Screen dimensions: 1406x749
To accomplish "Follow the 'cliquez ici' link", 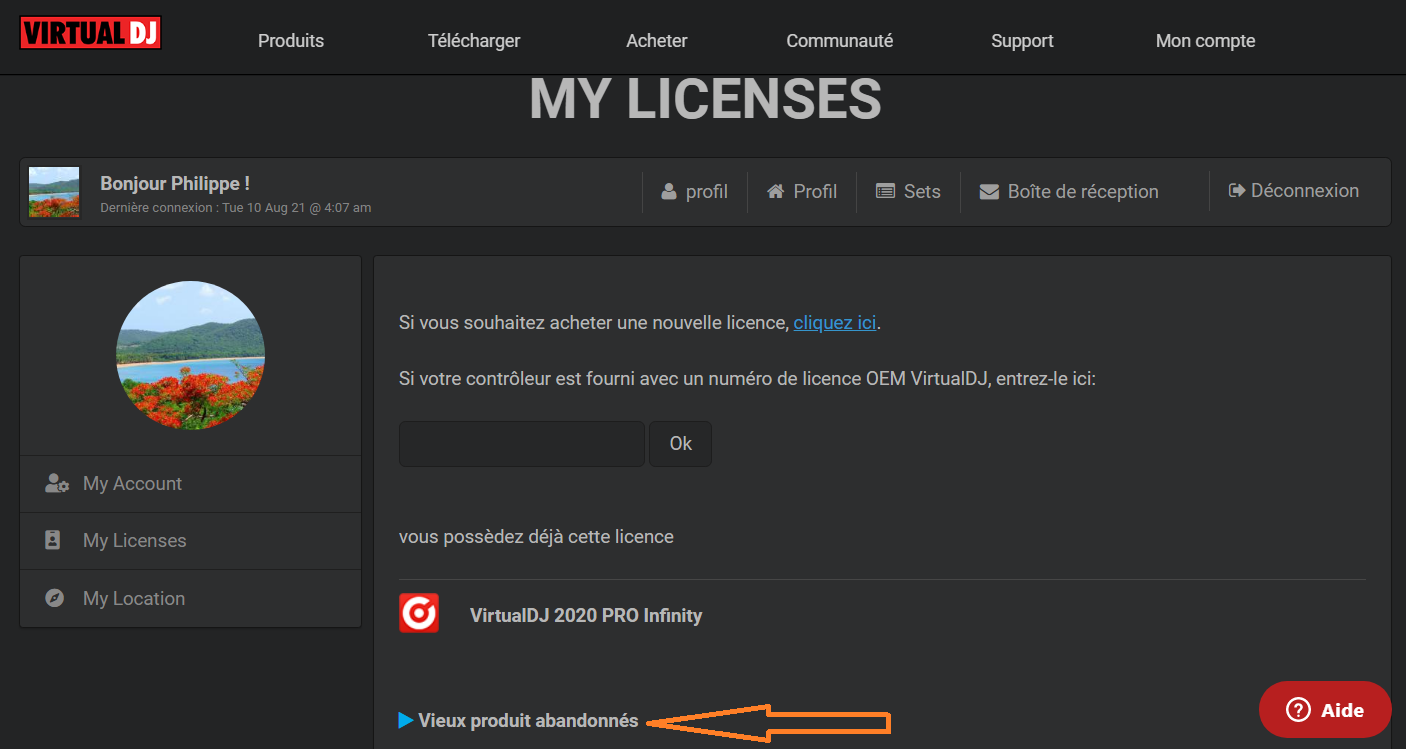I will coord(835,323).
